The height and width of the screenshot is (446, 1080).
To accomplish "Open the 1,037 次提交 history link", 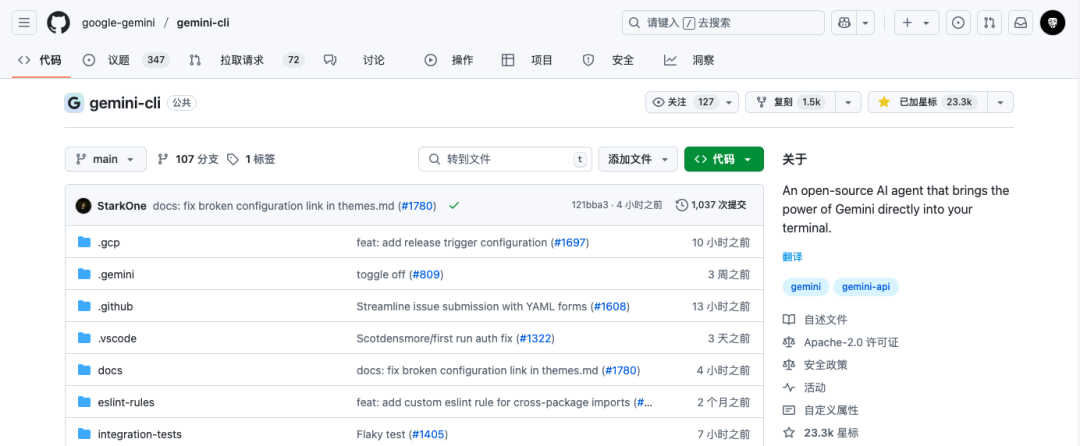I will click(x=711, y=205).
